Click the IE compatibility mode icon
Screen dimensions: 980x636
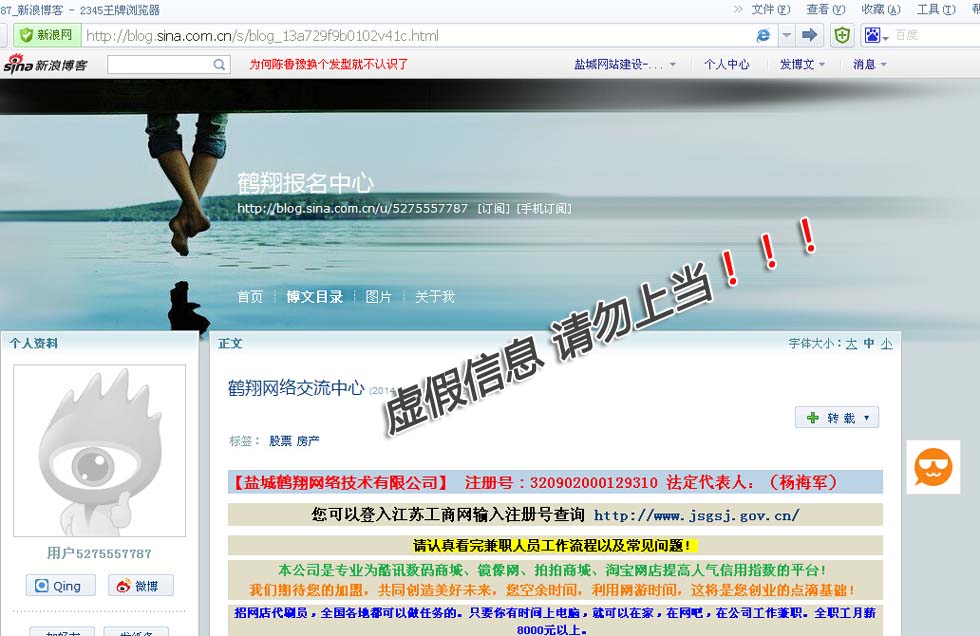[x=764, y=35]
